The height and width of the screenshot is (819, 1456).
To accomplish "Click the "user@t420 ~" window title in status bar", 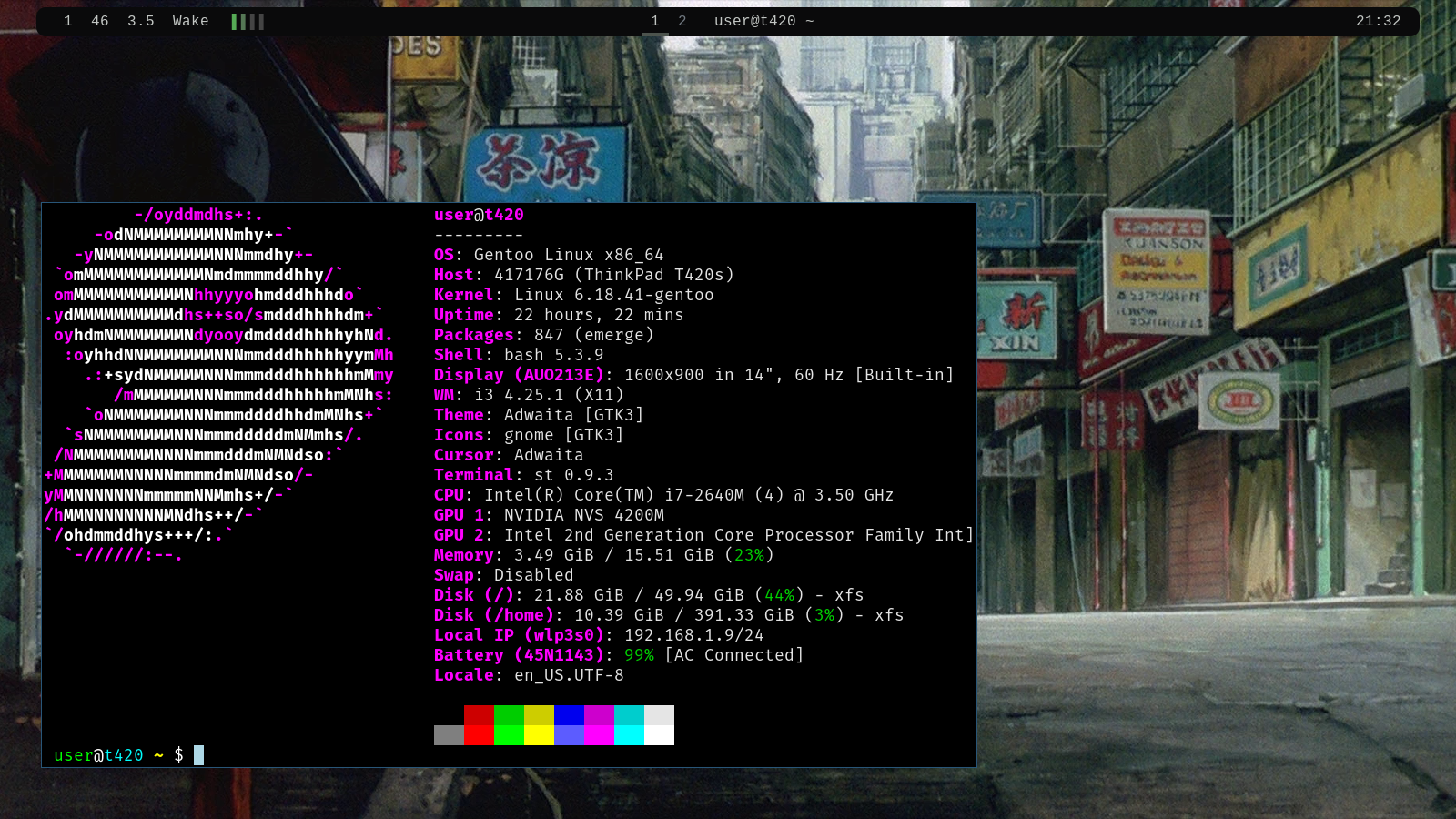I will [x=764, y=21].
